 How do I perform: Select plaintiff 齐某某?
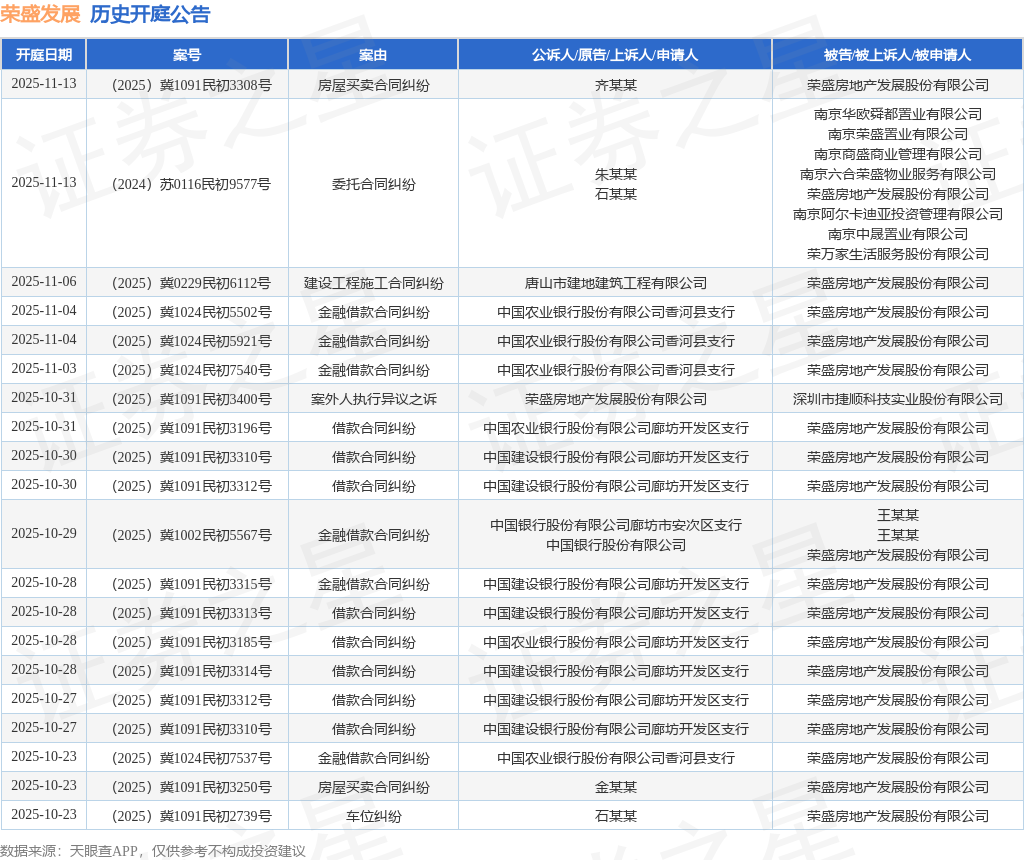[615, 85]
